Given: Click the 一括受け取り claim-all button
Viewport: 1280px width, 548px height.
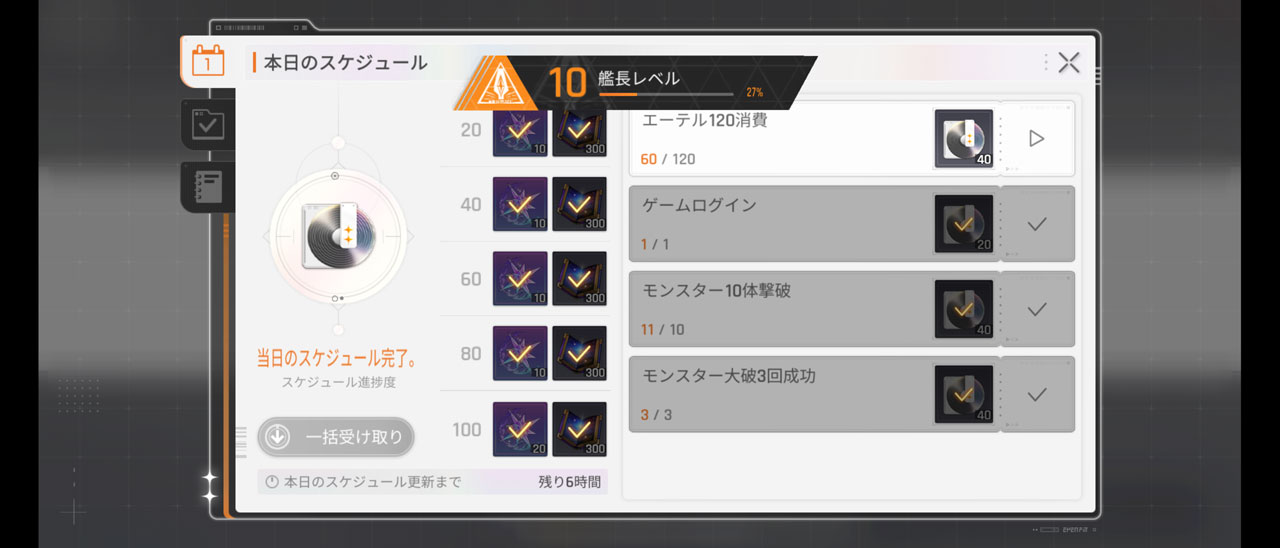Looking at the screenshot, I should 336,437.
